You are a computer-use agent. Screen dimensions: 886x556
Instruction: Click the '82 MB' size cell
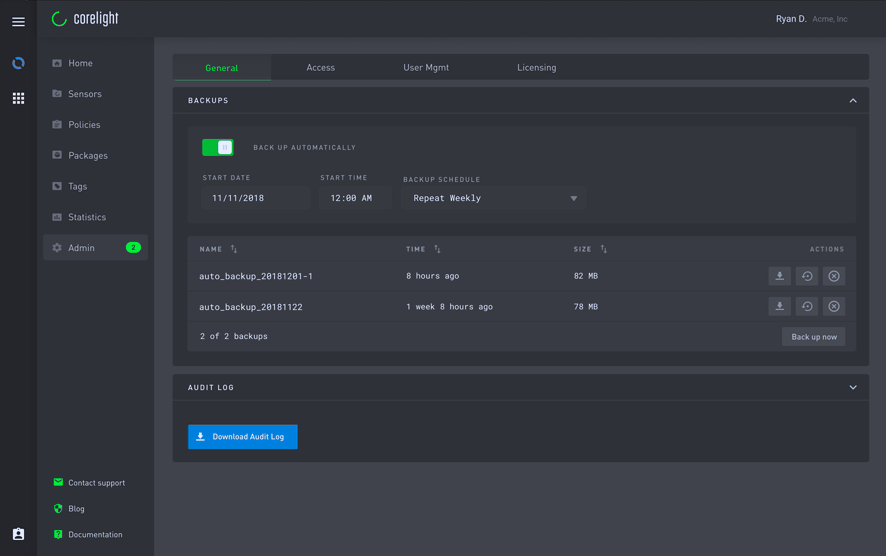(585, 276)
